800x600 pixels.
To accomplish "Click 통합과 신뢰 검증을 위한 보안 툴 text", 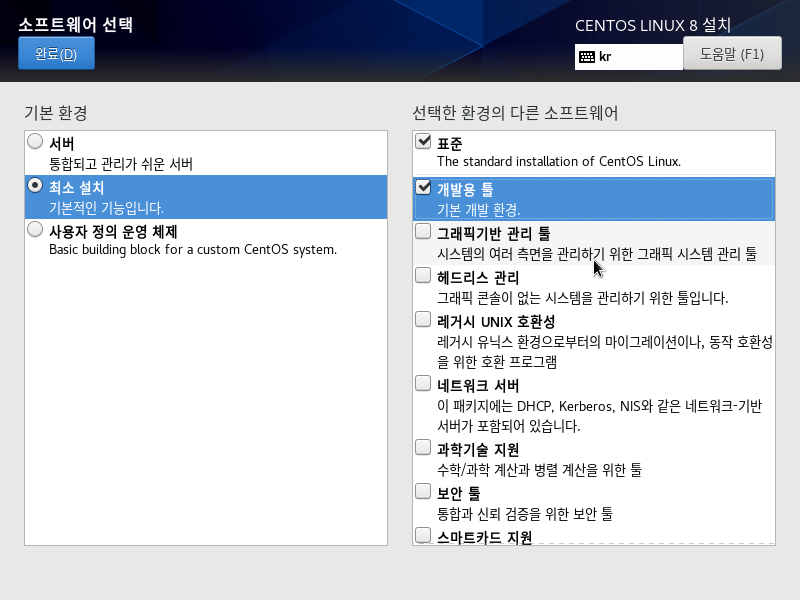I will tap(525, 513).
